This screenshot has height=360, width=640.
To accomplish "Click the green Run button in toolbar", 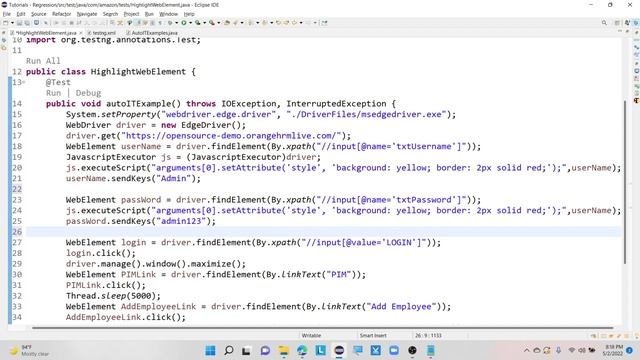I will [184, 23].
